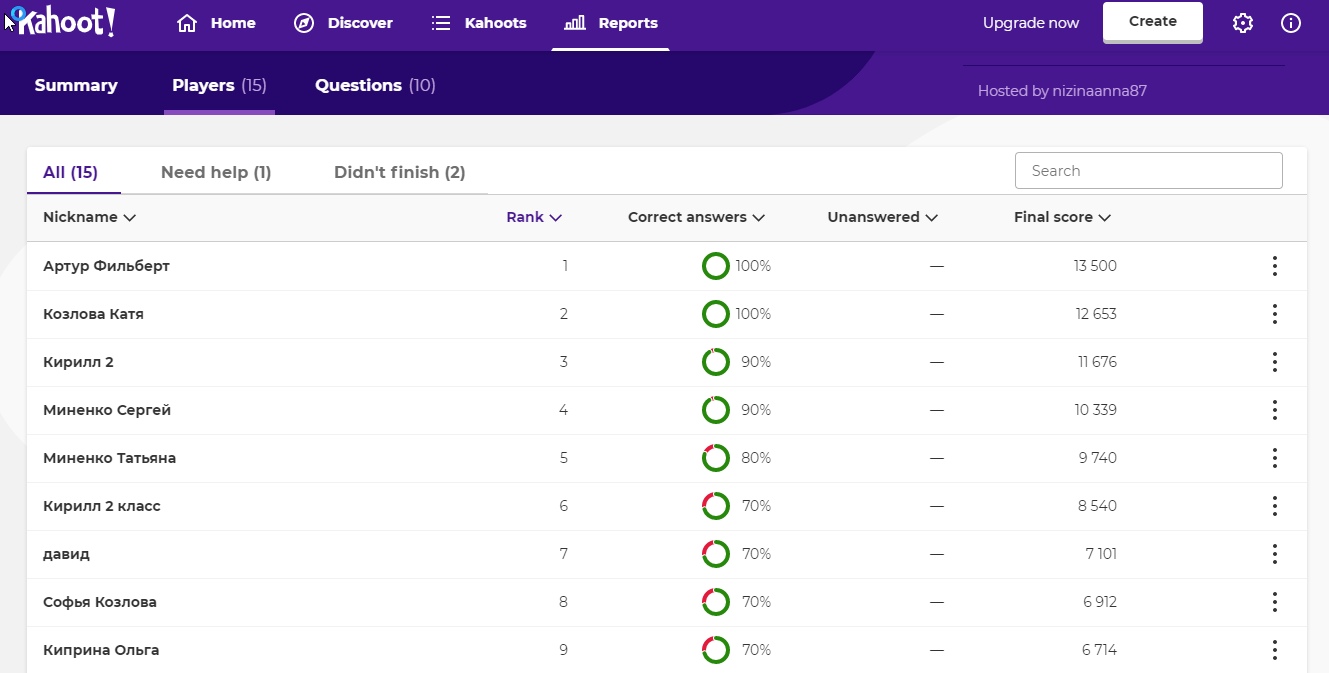Click the Create button
The height and width of the screenshot is (673, 1329).
tap(1152, 22)
